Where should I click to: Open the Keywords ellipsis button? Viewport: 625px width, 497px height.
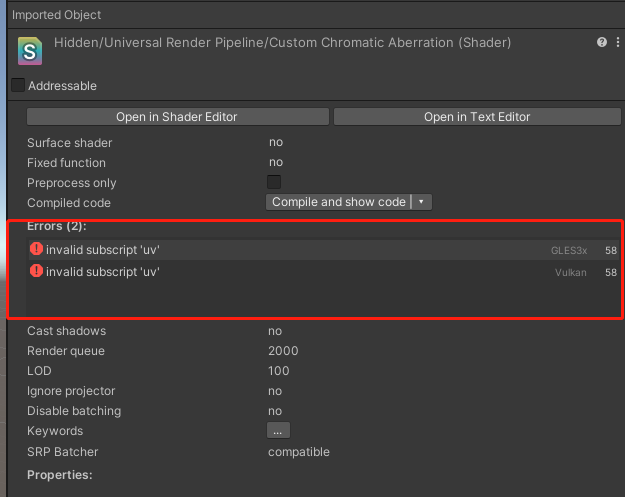278,430
